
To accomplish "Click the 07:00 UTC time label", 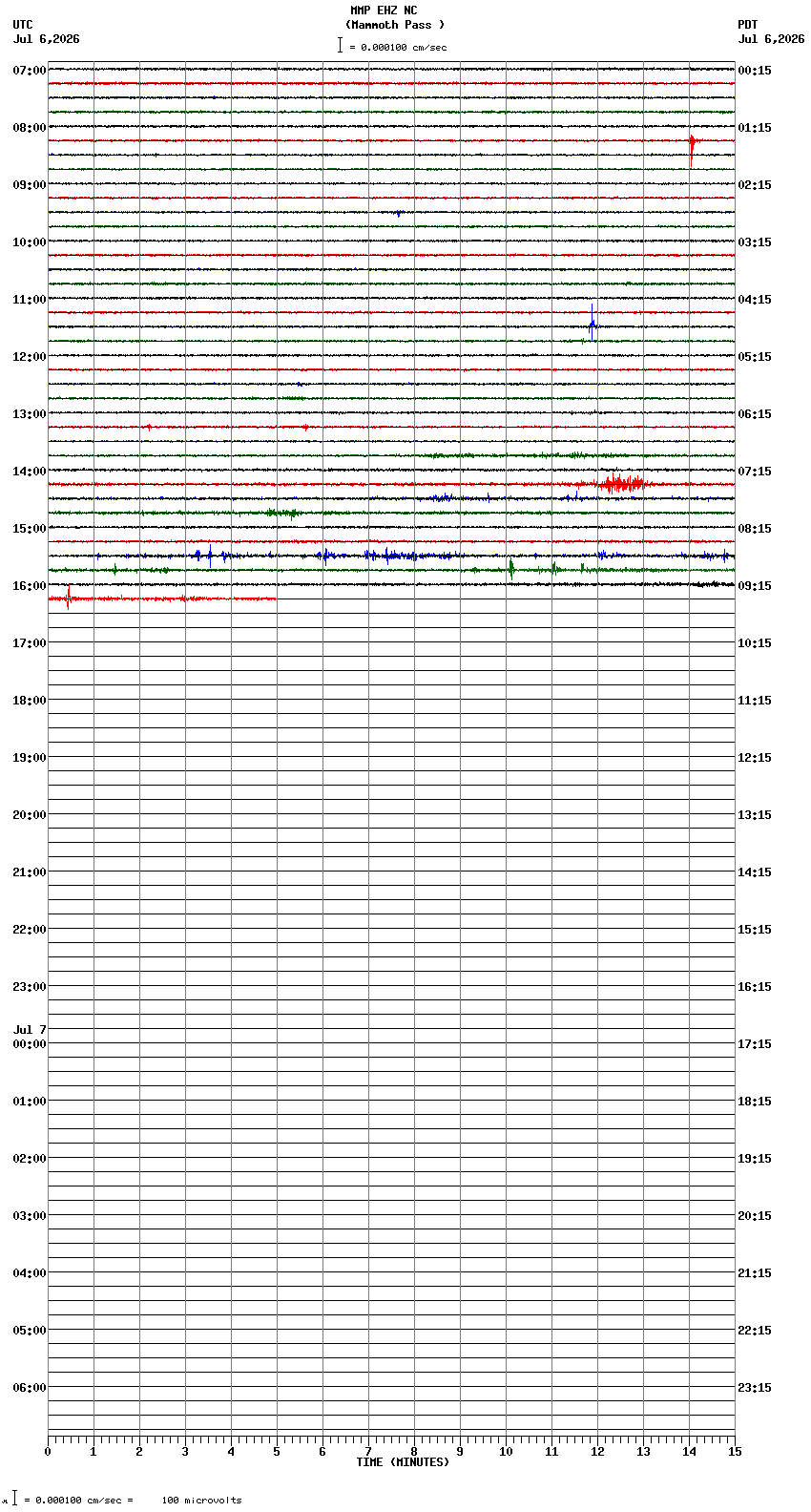I will point(30,71).
